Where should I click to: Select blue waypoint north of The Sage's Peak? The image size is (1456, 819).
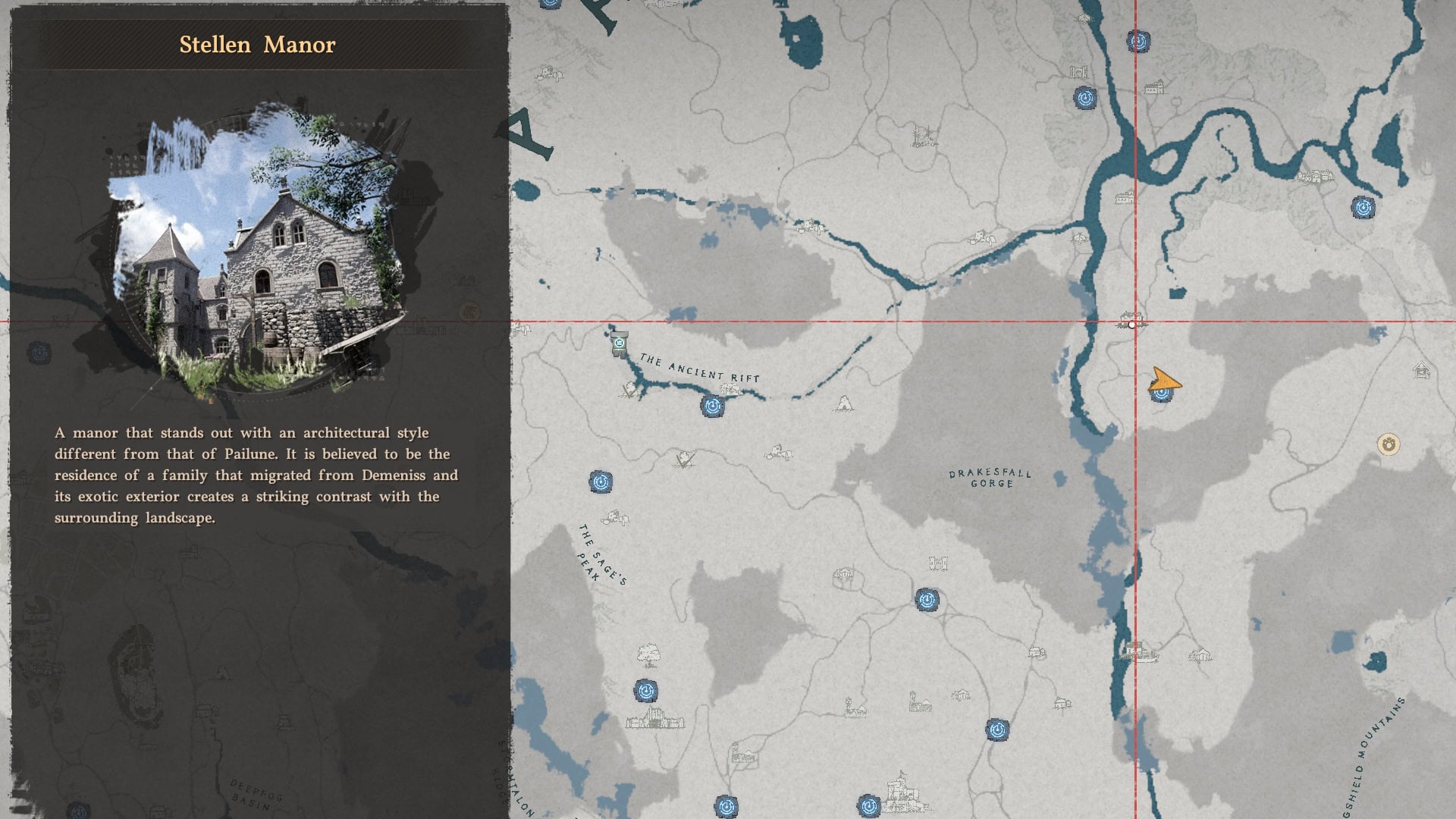[x=601, y=482]
